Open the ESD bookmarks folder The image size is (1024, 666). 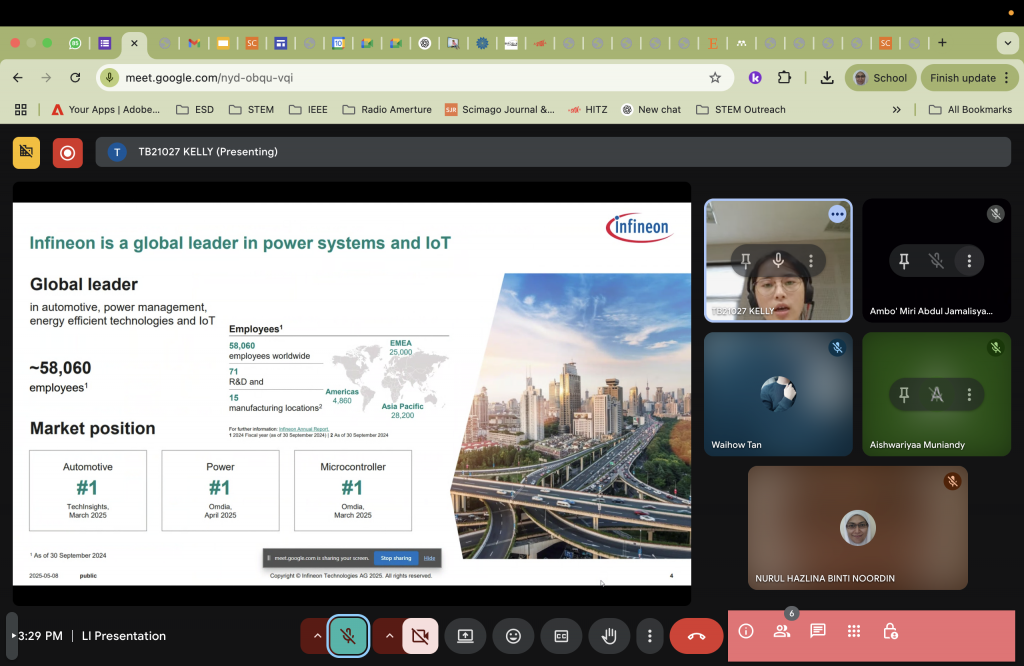pos(195,110)
